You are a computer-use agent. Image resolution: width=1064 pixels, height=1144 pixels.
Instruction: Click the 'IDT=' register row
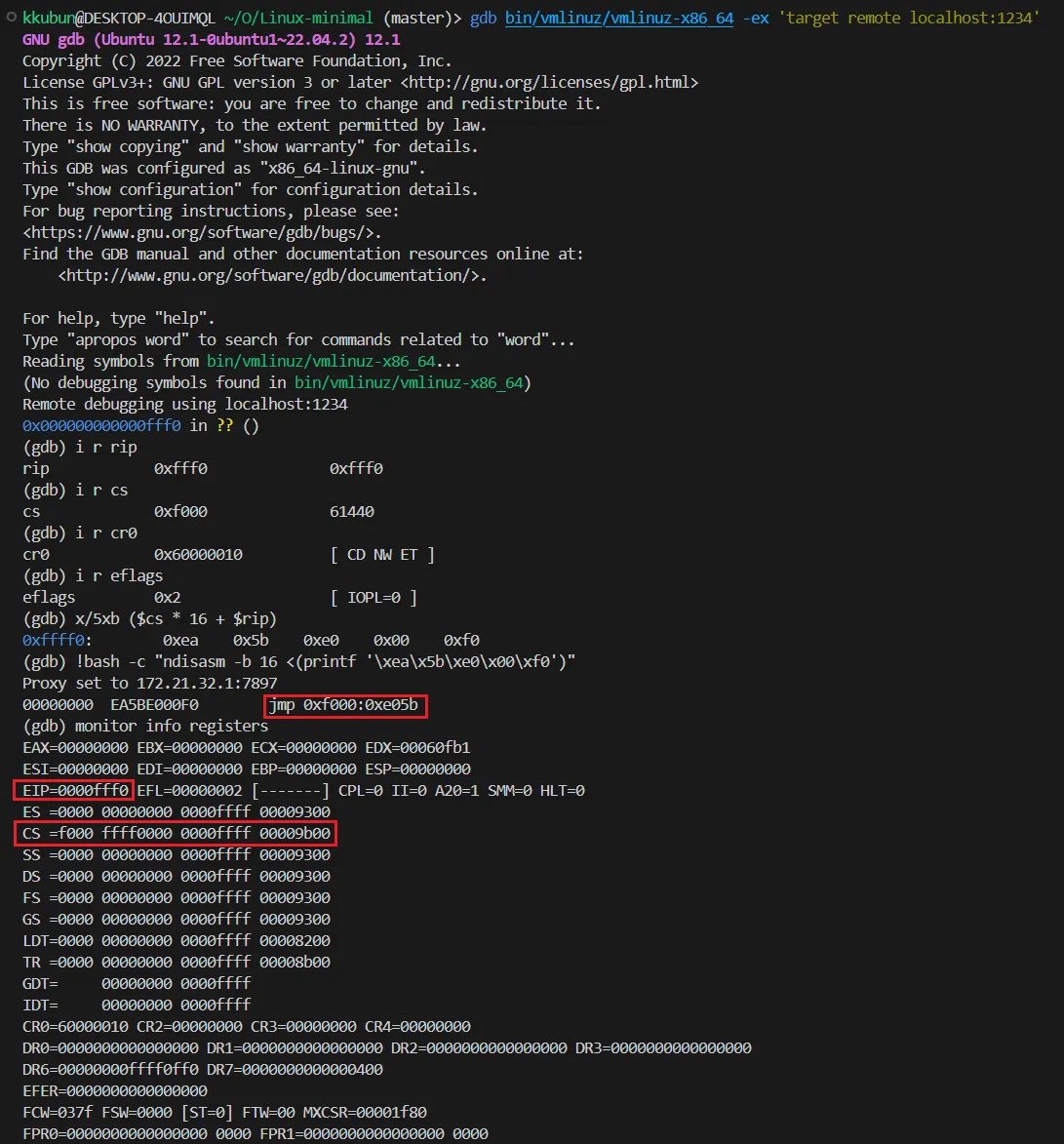pyautogui.click(x=137, y=1006)
